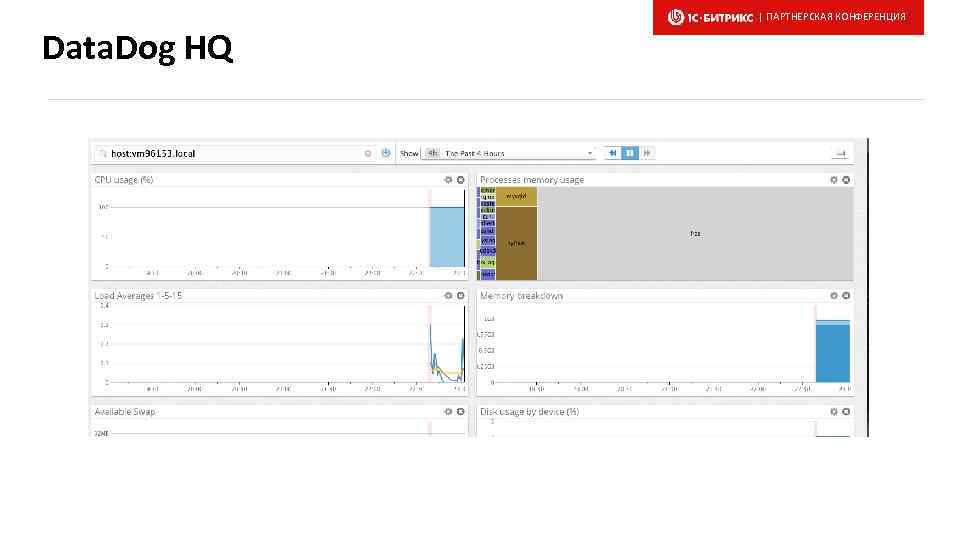Clear the host search field with the small x icon
The width and height of the screenshot is (960, 540).
tap(368, 153)
